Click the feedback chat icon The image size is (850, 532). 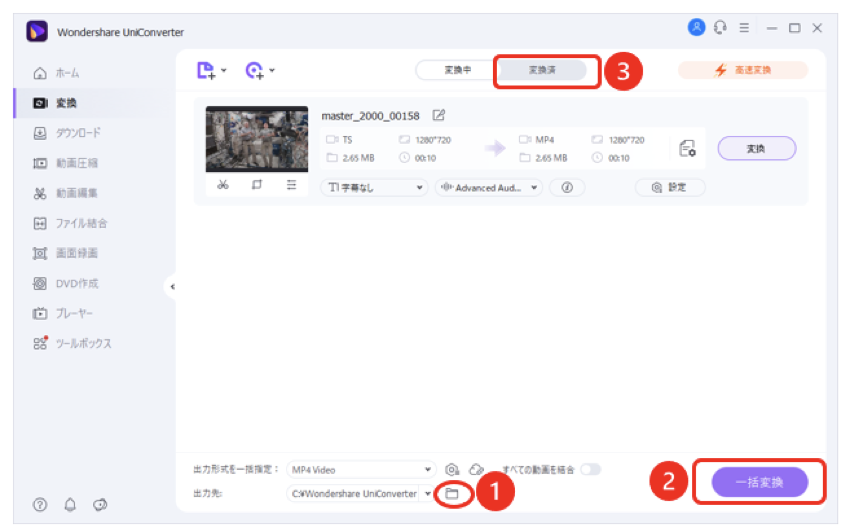click(100, 505)
